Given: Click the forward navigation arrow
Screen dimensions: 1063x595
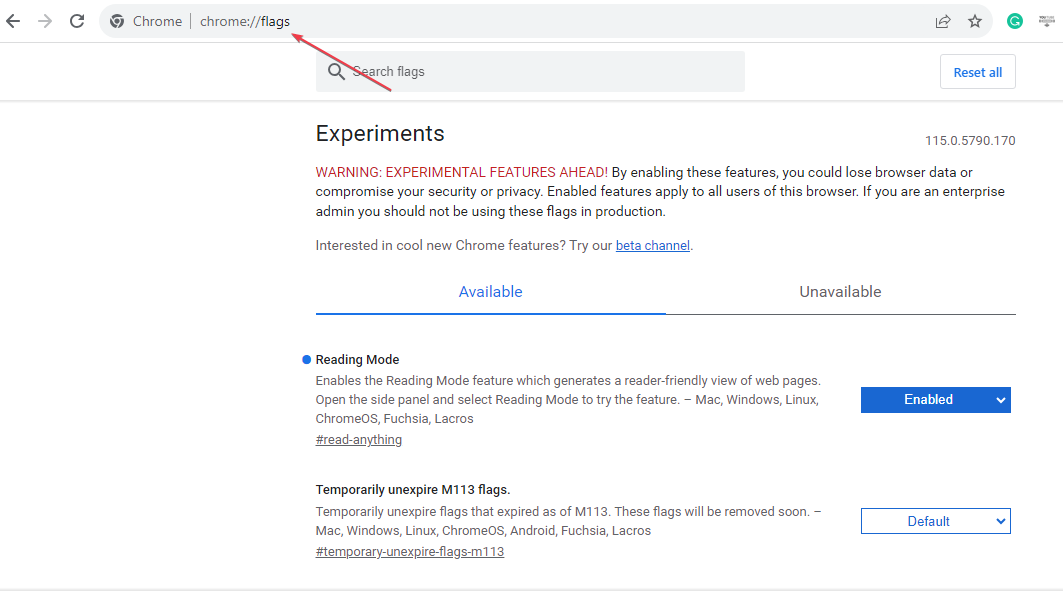Looking at the screenshot, I should click(x=45, y=21).
